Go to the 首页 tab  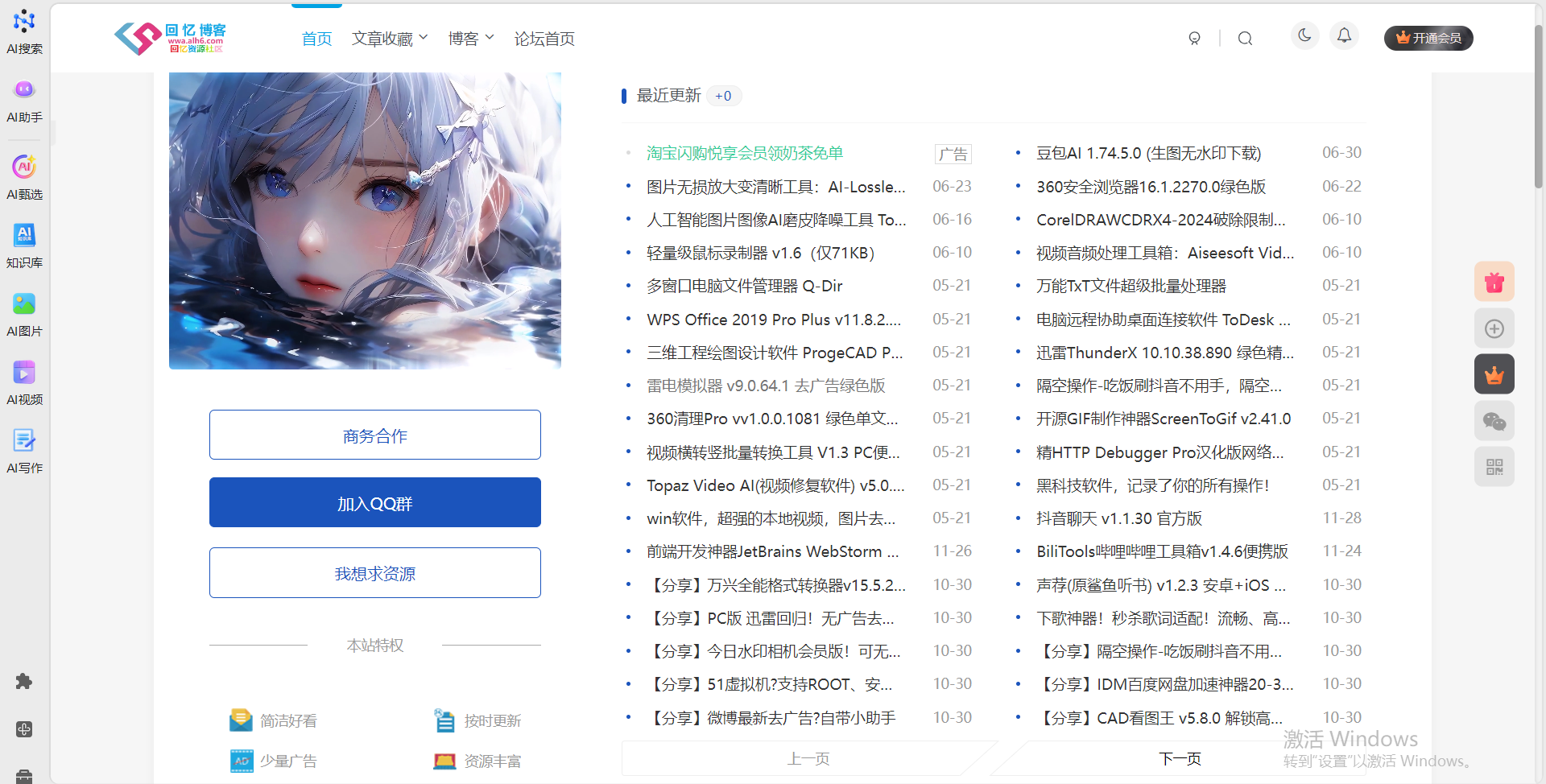point(316,39)
